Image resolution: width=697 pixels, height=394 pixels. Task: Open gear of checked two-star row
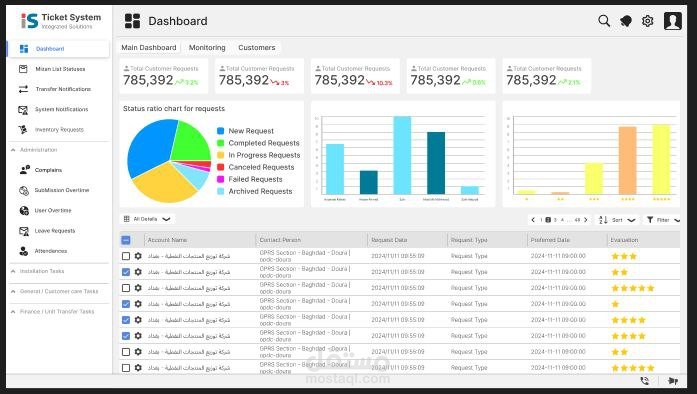click(138, 272)
